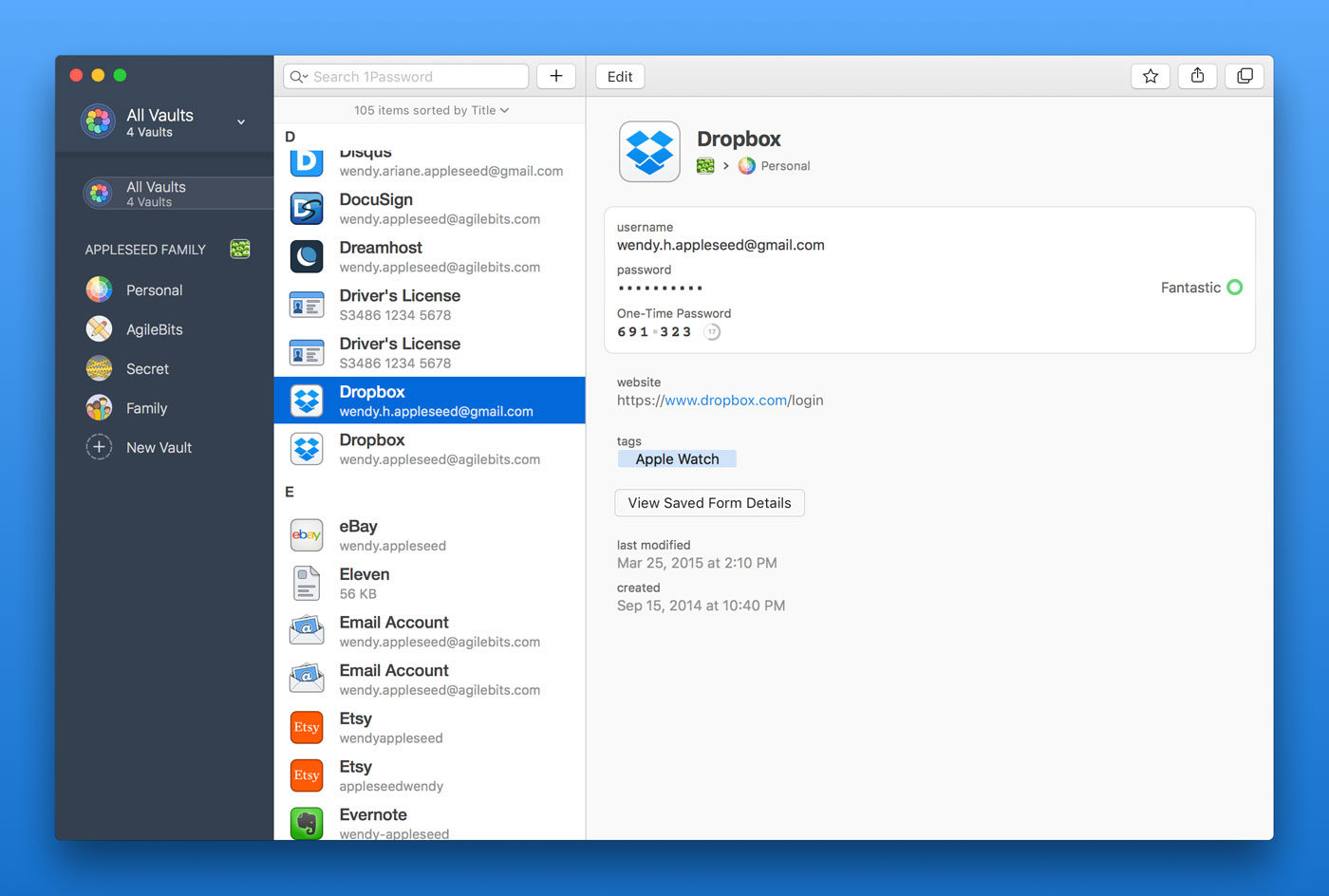Select Etsy item for wendyappleseed
Viewport: 1329px width, 896px height.
(x=430, y=728)
